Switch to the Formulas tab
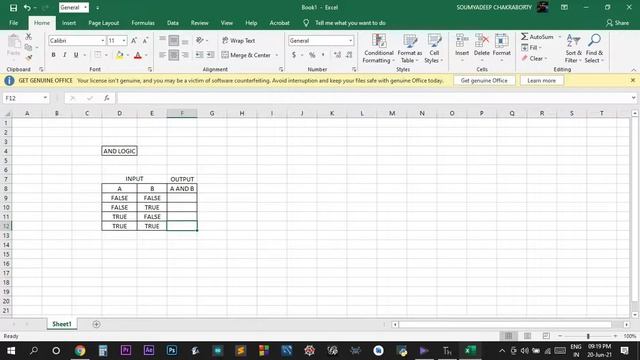This screenshot has width=640, height=360. (x=143, y=23)
